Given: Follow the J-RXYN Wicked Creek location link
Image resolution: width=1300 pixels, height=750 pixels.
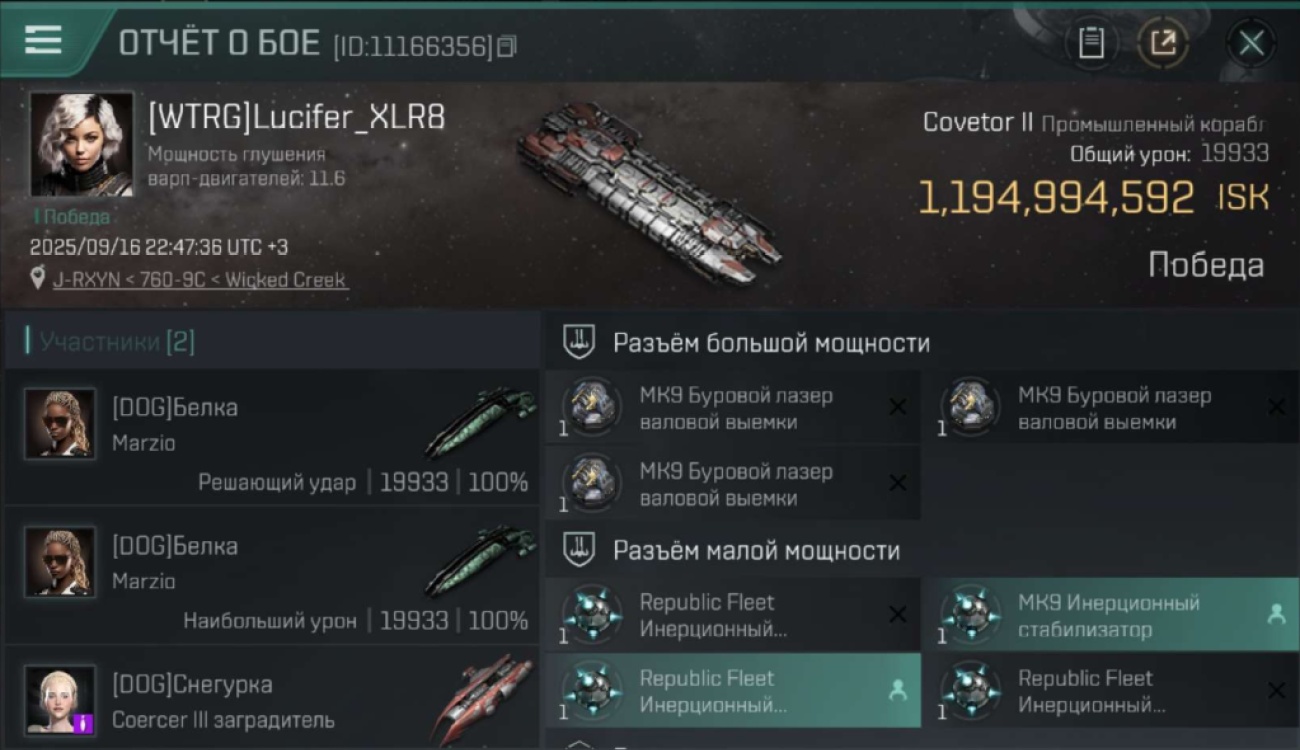Looking at the screenshot, I should 200,280.
